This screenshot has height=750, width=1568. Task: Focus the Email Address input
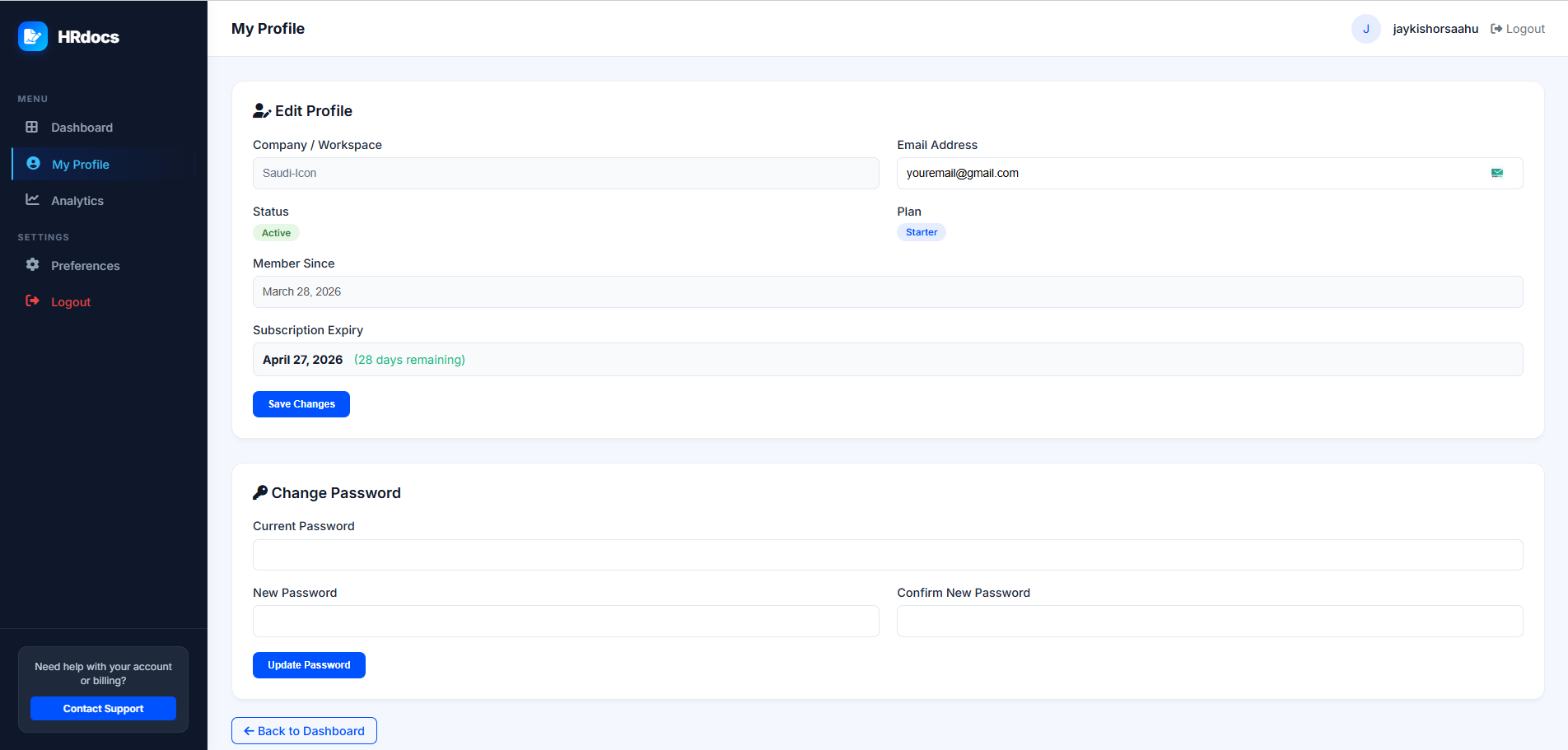tap(1210, 173)
